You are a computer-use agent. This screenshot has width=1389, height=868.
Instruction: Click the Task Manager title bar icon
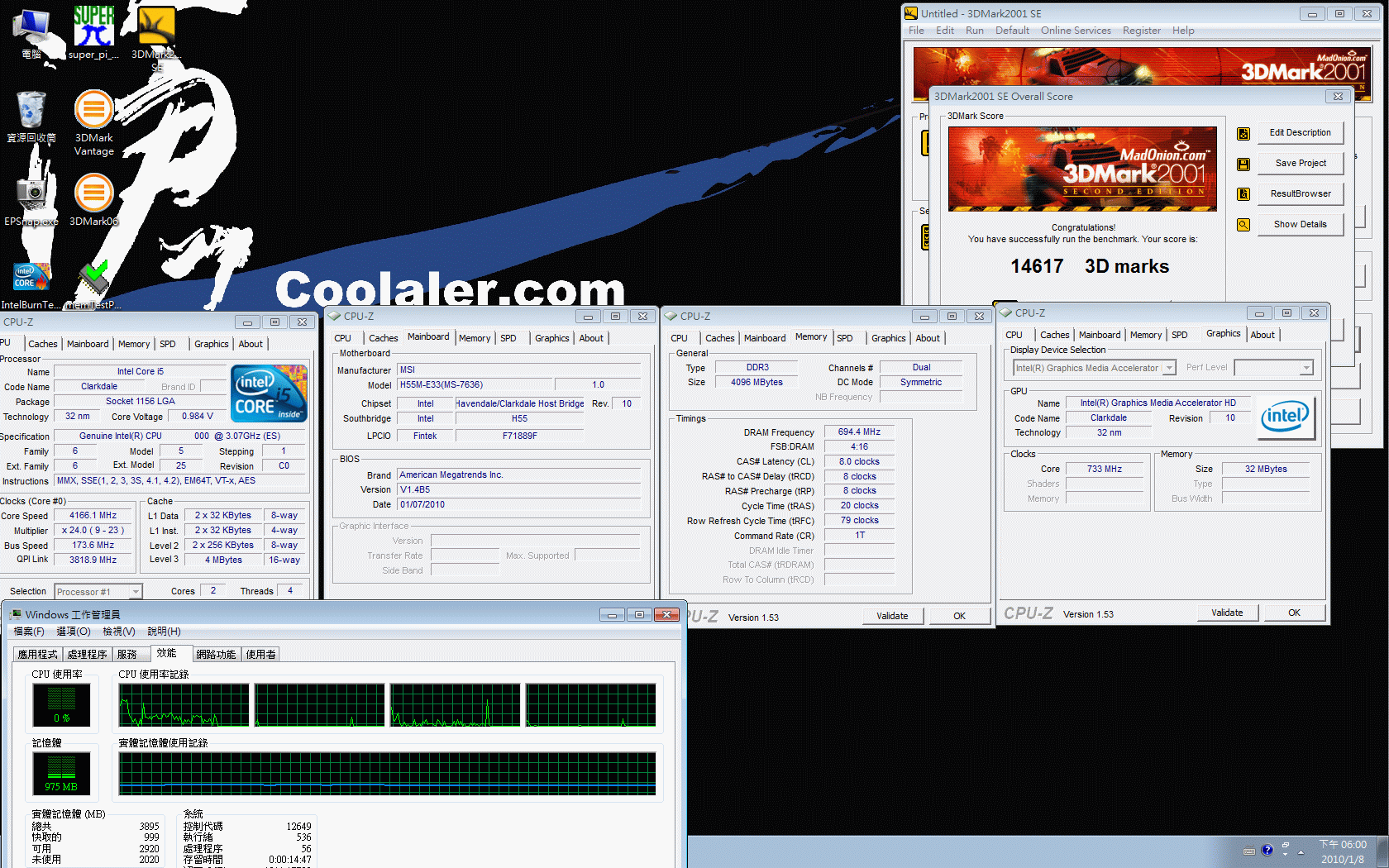point(16,614)
